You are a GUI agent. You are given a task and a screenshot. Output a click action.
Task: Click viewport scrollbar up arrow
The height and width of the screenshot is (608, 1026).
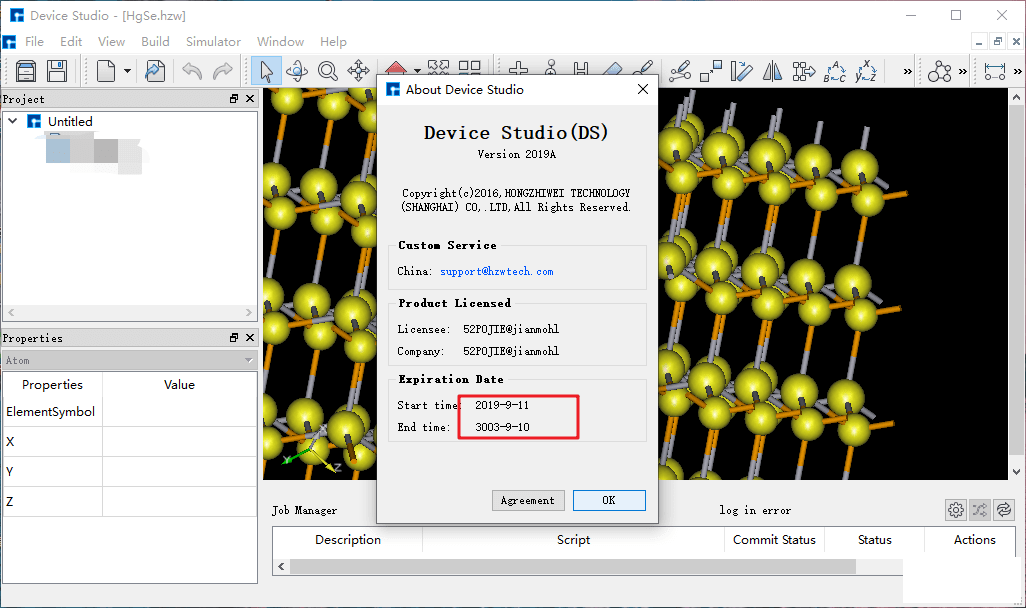(x=1016, y=97)
